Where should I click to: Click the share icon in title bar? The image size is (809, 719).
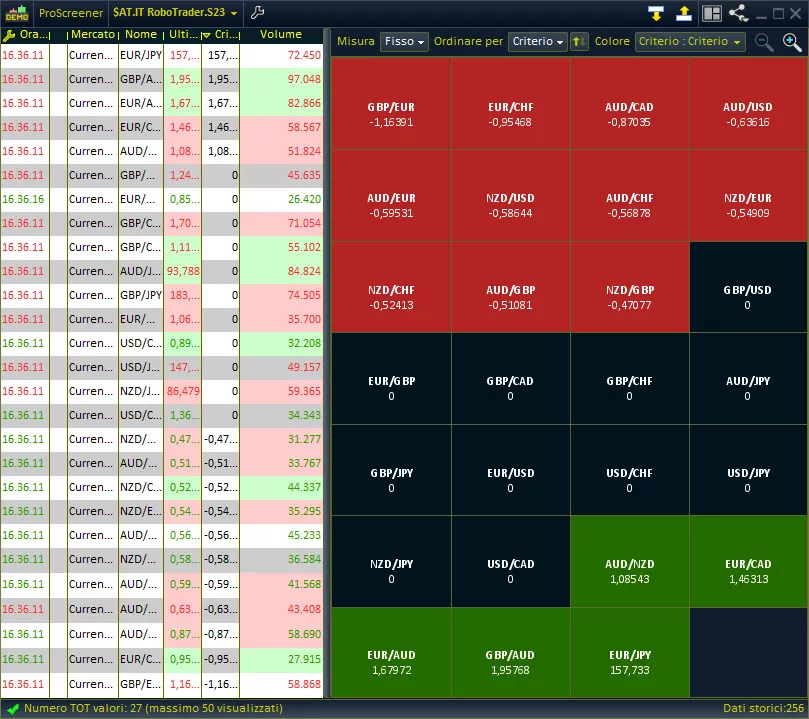(739, 13)
